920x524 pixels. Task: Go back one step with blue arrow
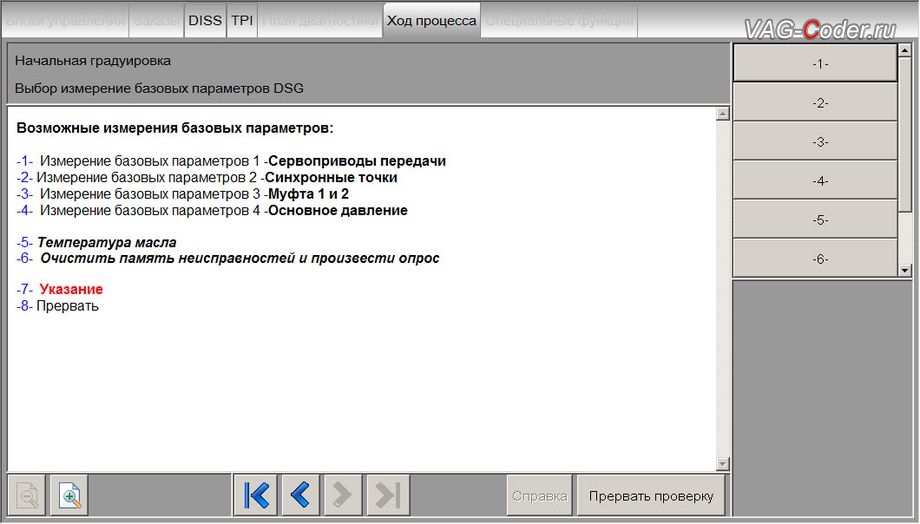coord(300,495)
